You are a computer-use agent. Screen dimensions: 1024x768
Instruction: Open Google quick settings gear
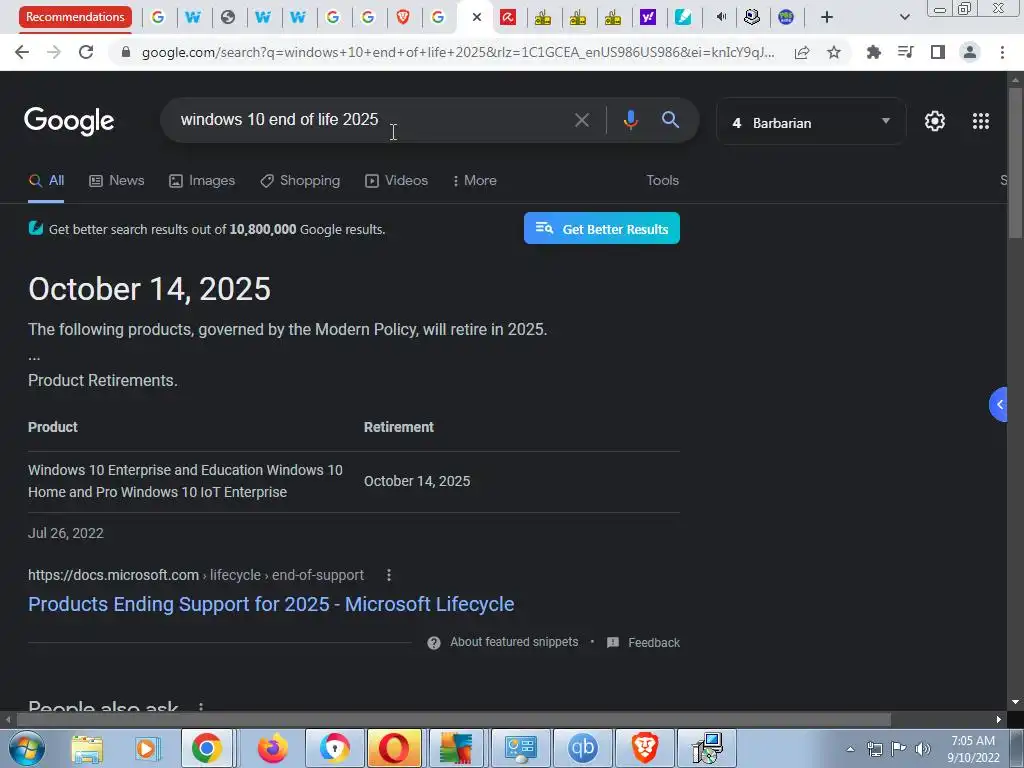(x=935, y=121)
